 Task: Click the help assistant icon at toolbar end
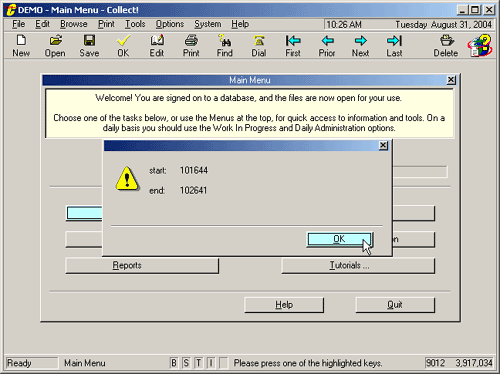pos(480,45)
